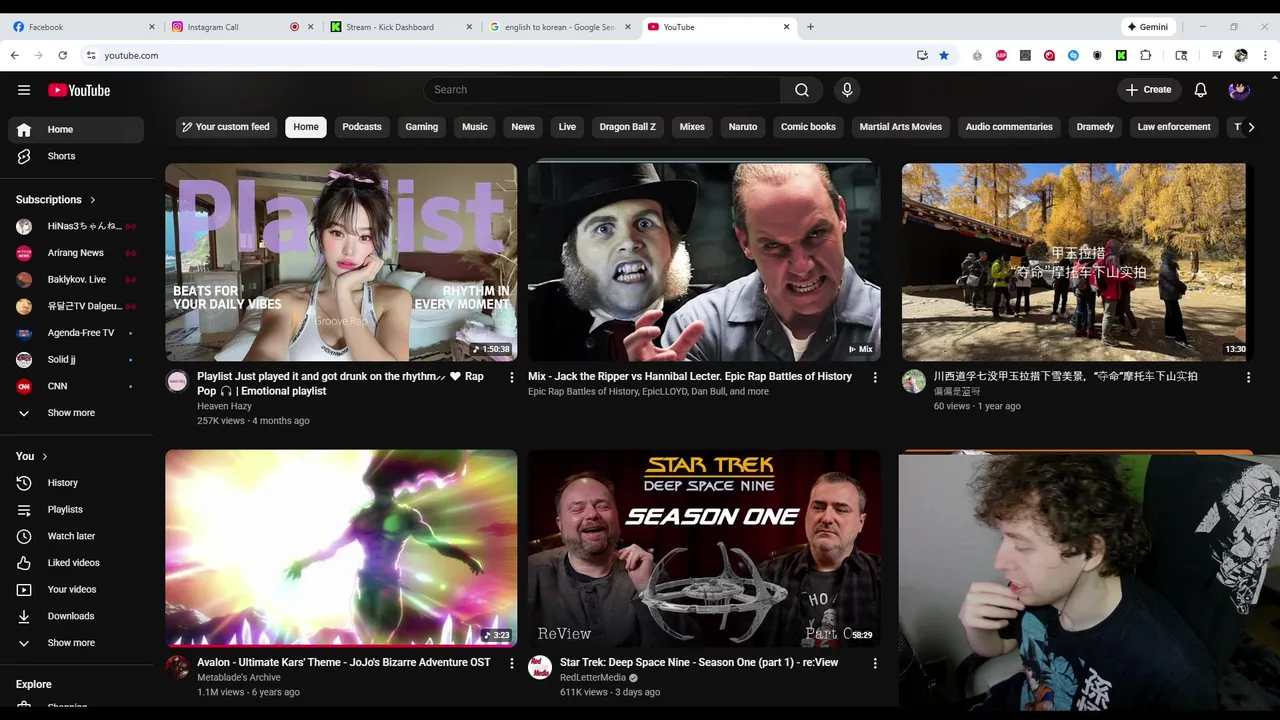Open Shorts in the sidebar
The width and height of the screenshot is (1280, 720).
[76, 156]
